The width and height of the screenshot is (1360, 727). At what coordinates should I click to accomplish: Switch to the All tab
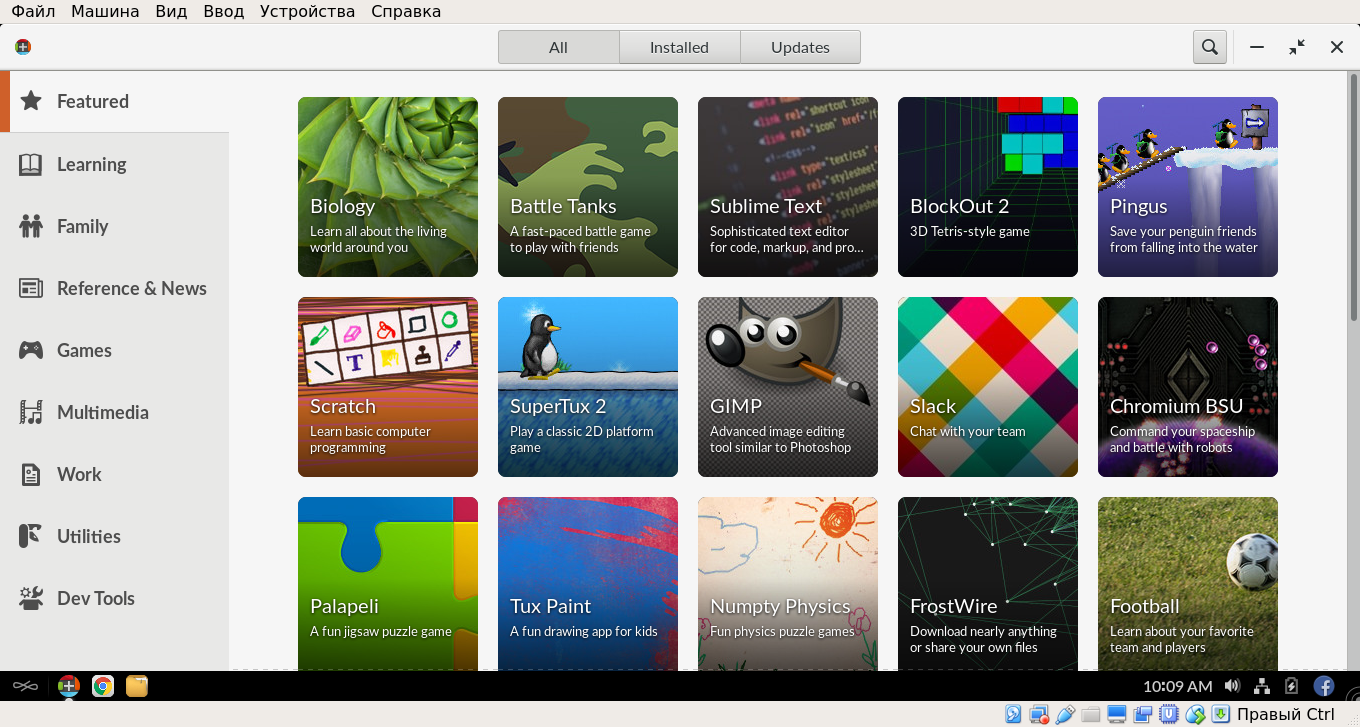[x=558, y=47]
